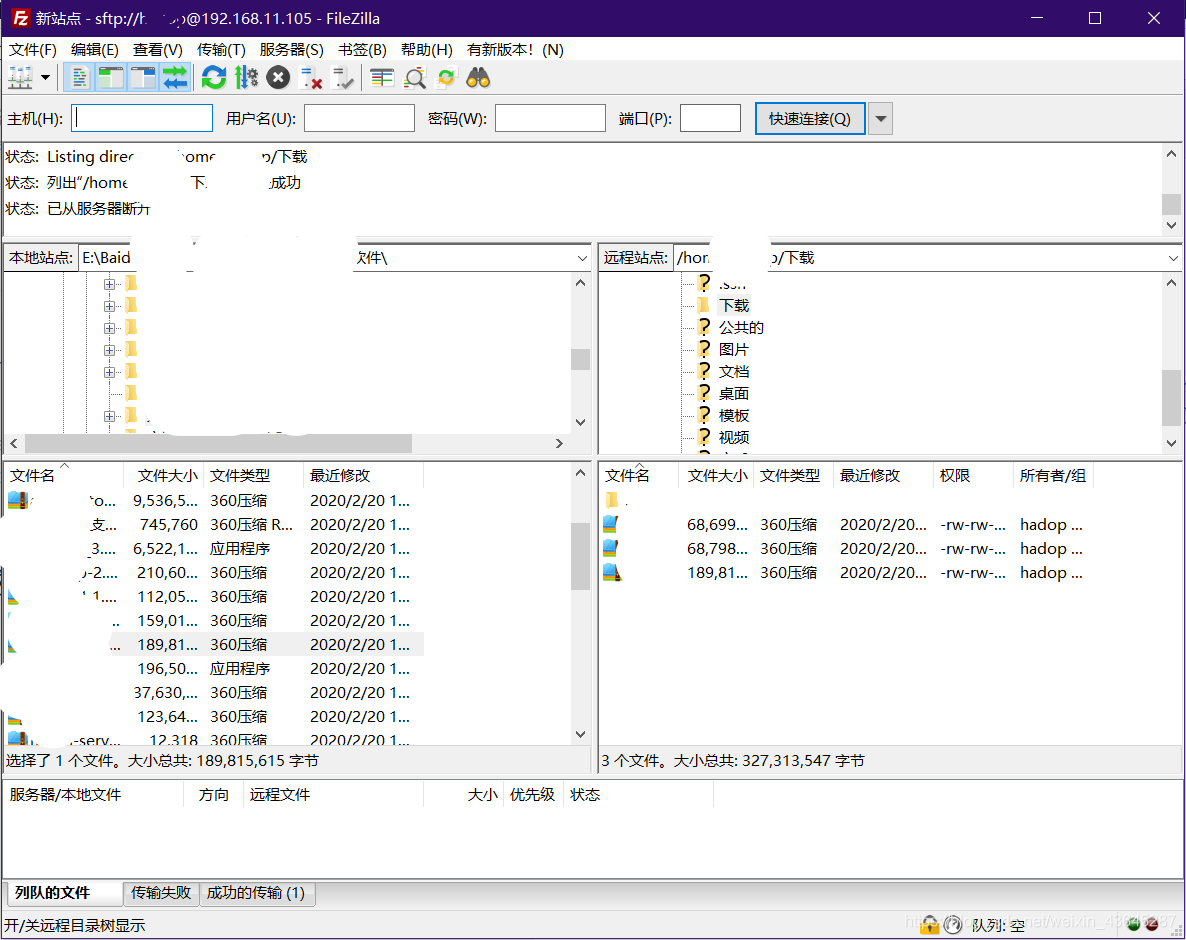1186x940 pixels.
Task: Toggle the transfer queue display
Action: 175,77
